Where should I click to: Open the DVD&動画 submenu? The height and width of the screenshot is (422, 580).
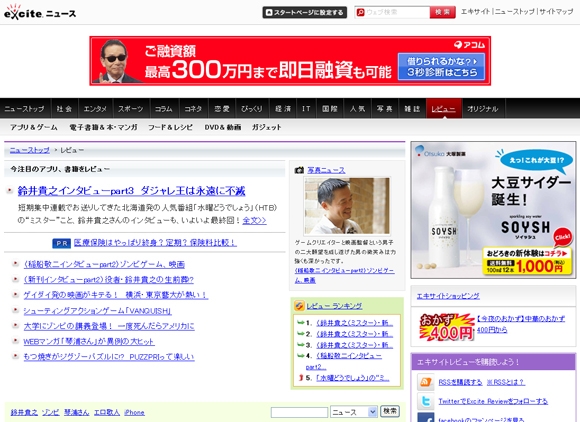[223, 127]
